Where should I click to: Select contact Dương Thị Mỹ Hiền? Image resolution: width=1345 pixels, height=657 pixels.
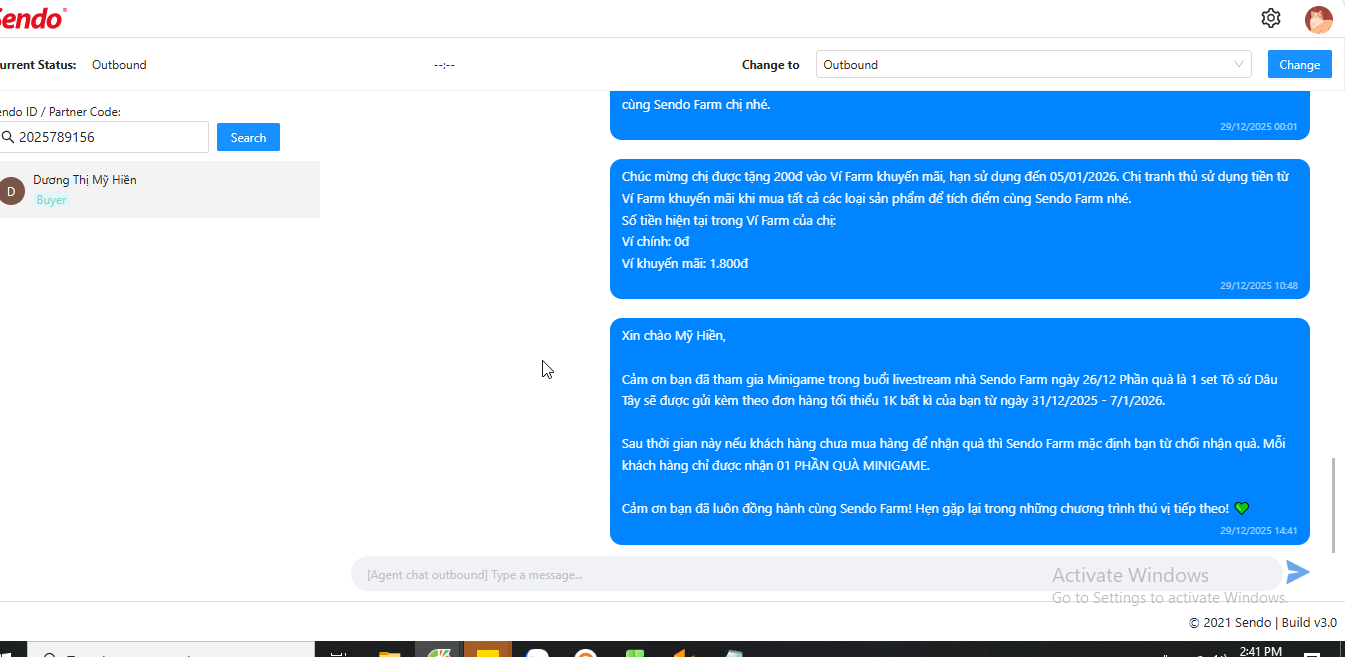(160, 189)
